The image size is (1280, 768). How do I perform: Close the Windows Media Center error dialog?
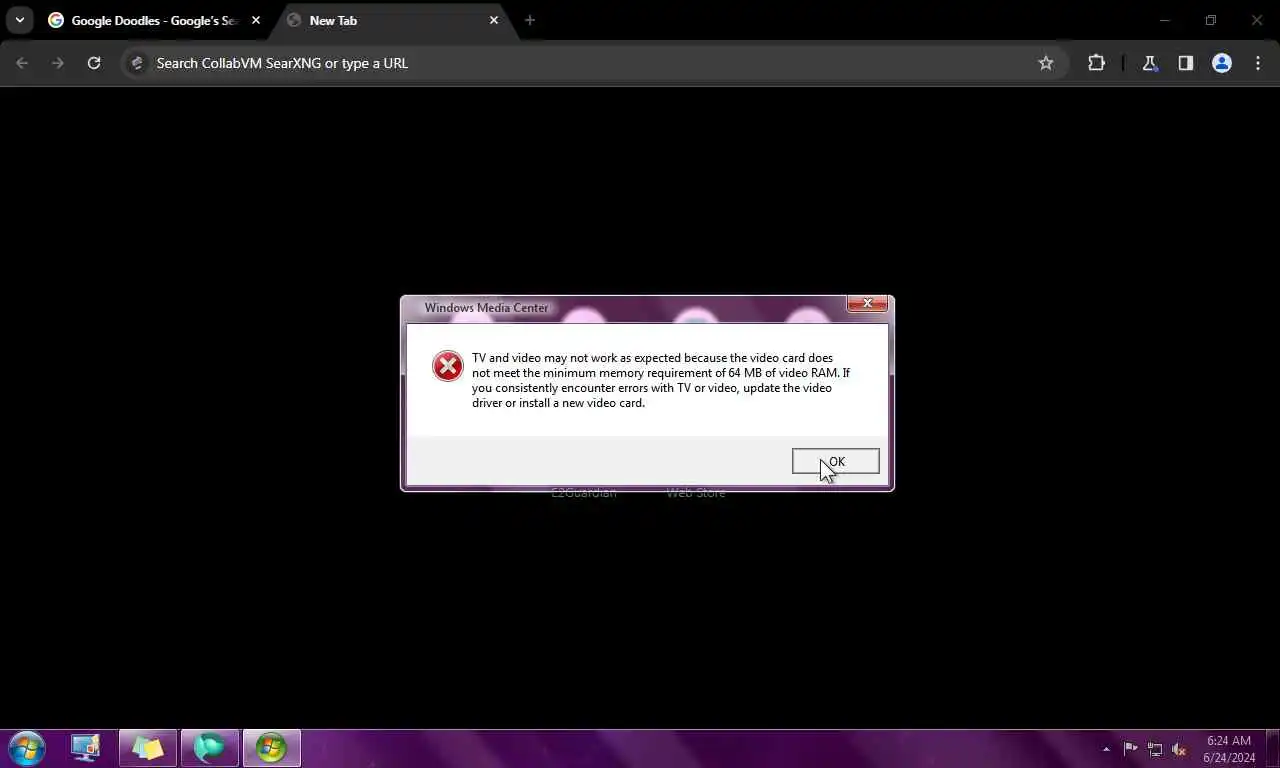(x=867, y=303)
